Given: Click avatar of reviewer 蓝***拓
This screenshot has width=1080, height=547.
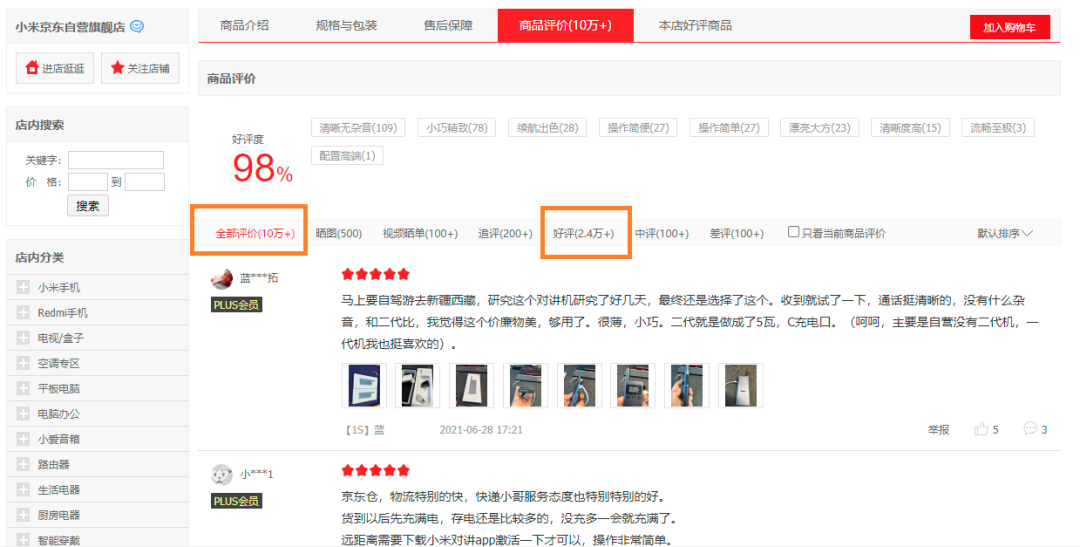Looking at the screenshot, I should click(222, 278).
